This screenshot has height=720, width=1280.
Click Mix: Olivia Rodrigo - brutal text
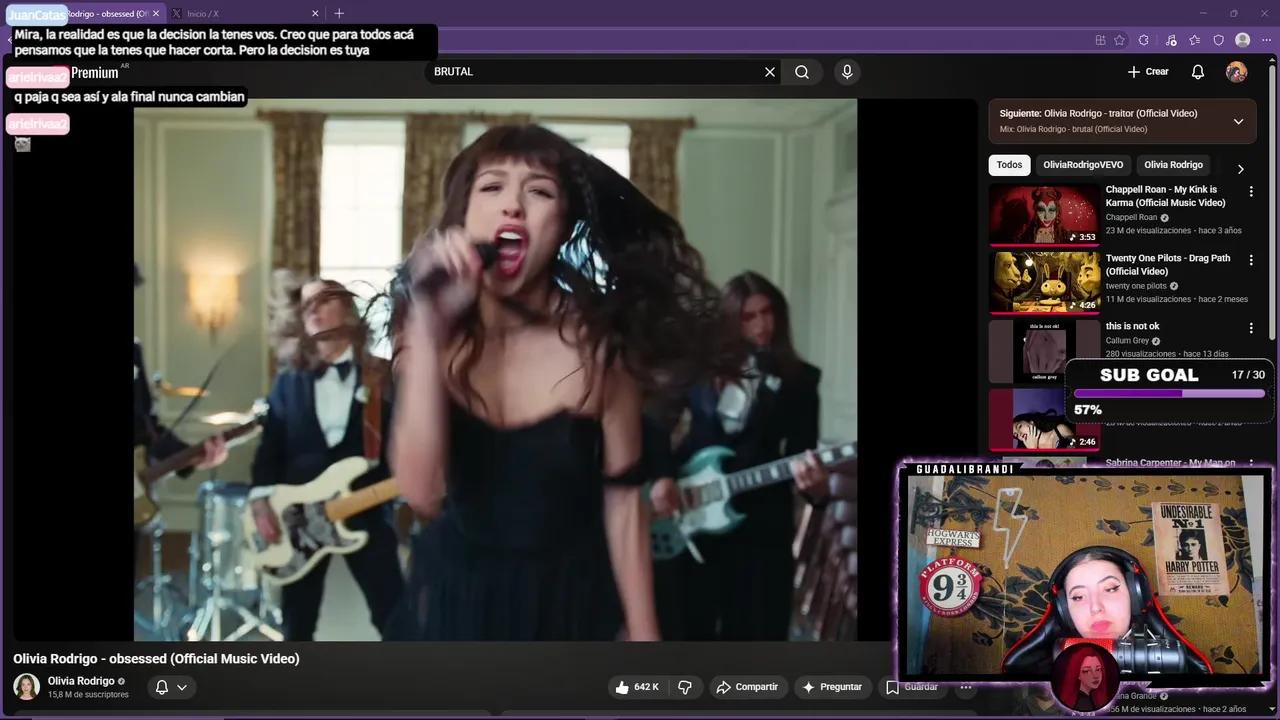click(x=1073, y=129)
